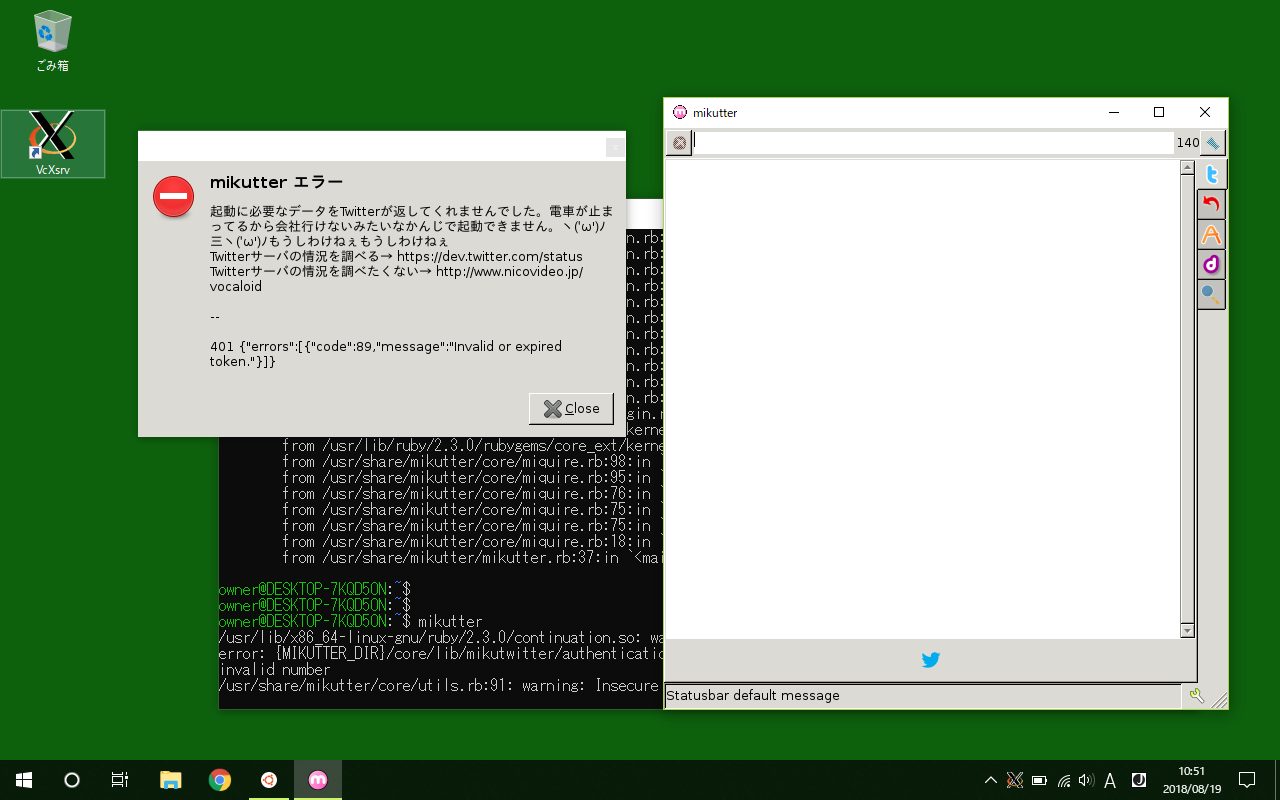
Task: Open the Windows Start menu
Action: point(24,780)
